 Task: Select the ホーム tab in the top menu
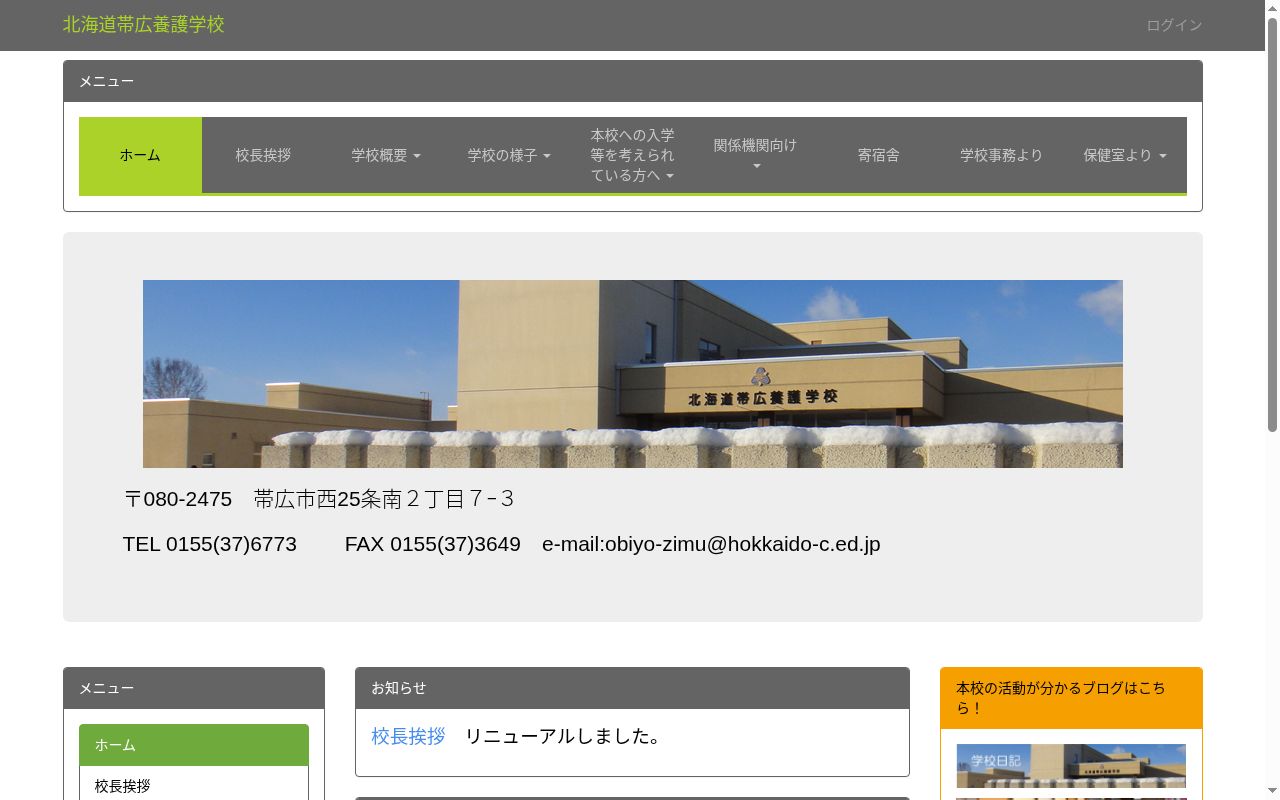[x=140, y=155]
